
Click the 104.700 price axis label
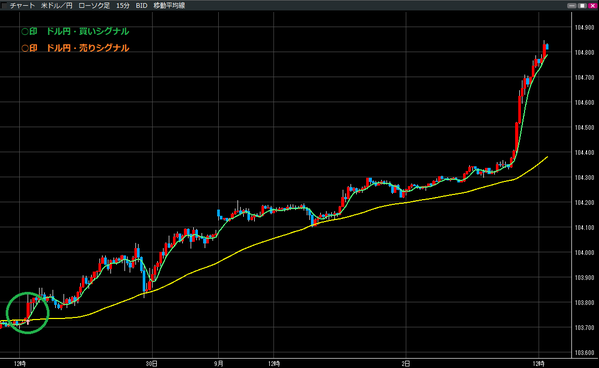tap(584, 78)
